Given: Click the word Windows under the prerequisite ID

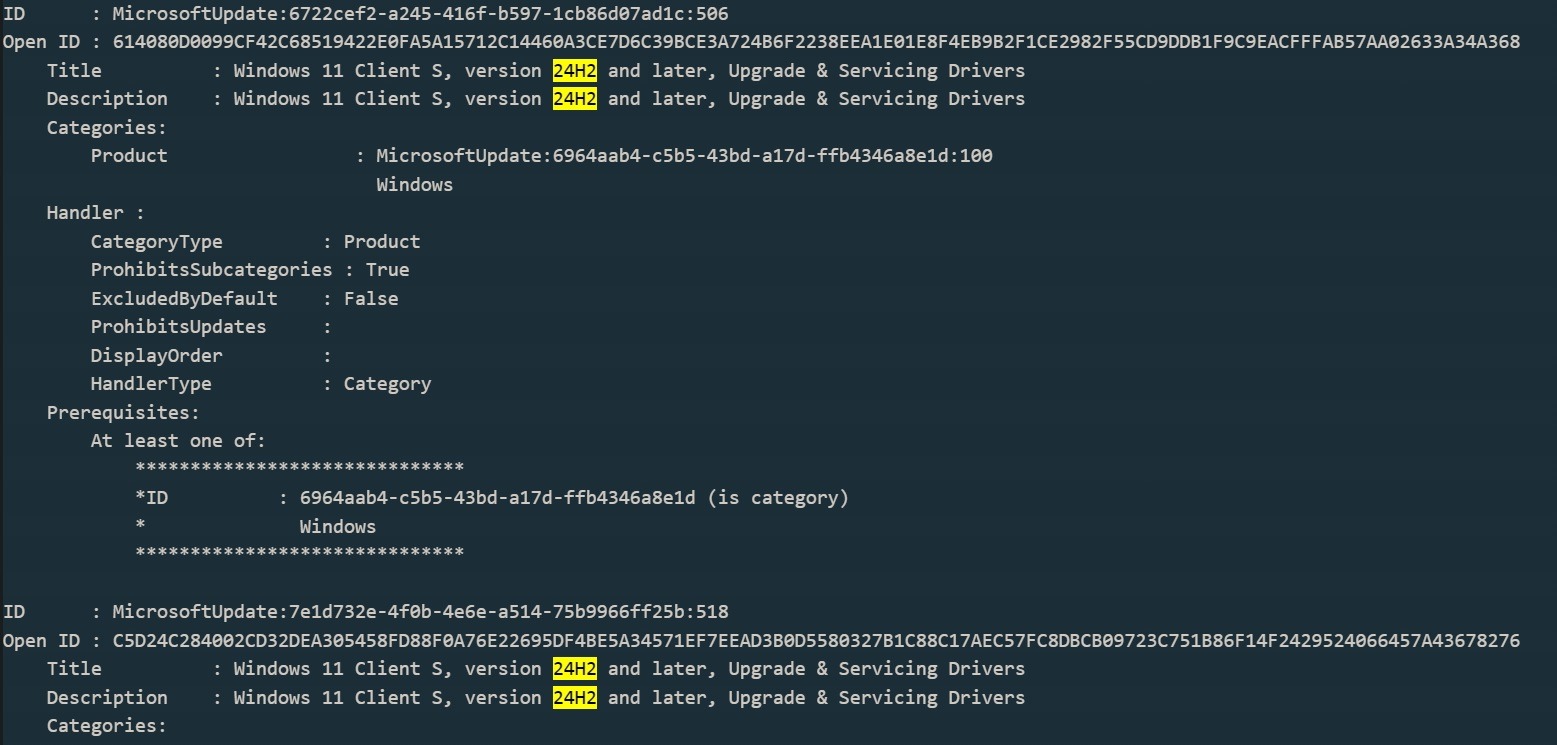Looking at the screenshot, I should coord(337,527).
